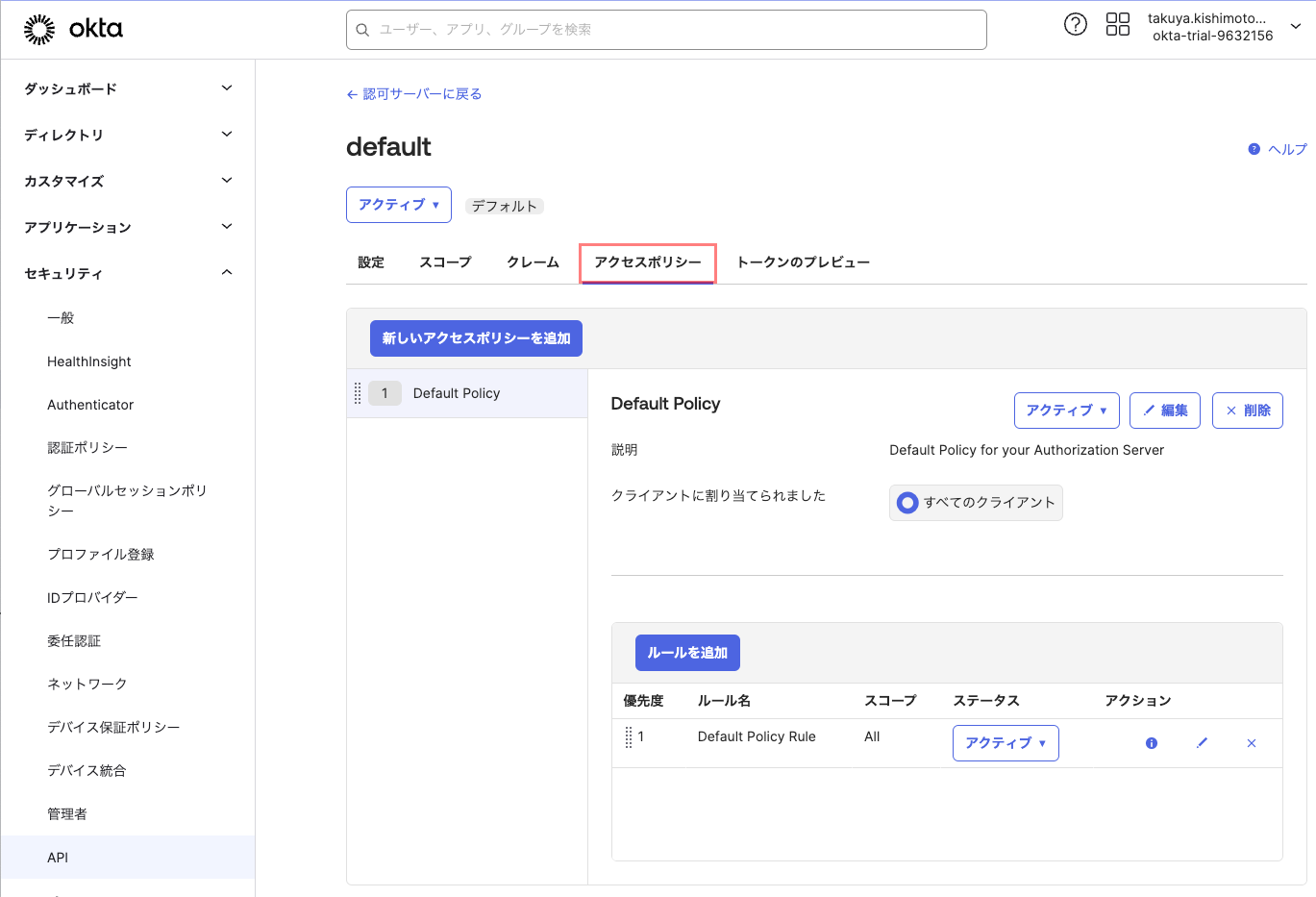Switch to the 設定 tab

pyautogui.click(x=371, y=262)
